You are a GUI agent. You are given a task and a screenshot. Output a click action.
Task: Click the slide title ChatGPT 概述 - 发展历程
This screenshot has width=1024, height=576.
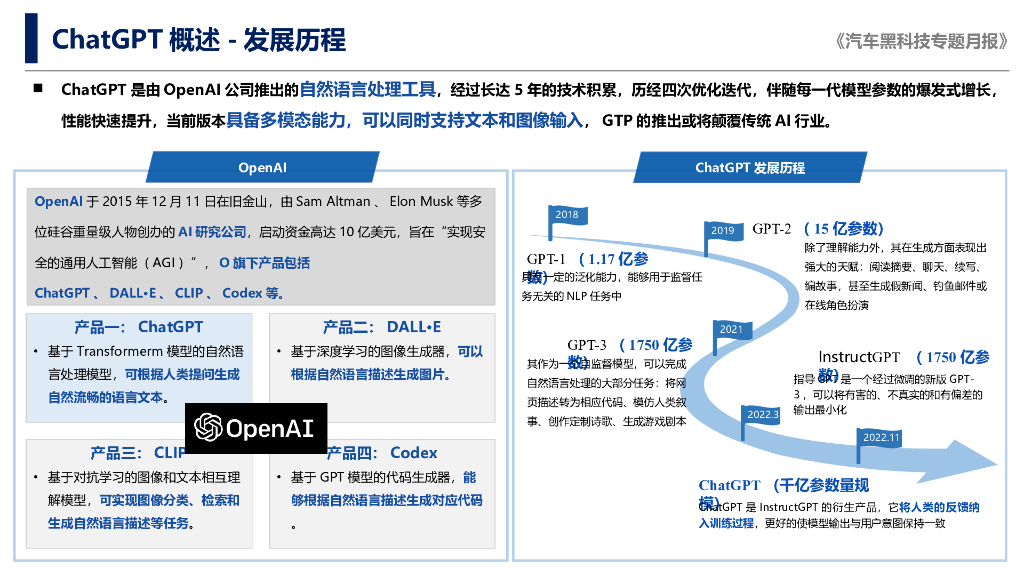point(199,40)
